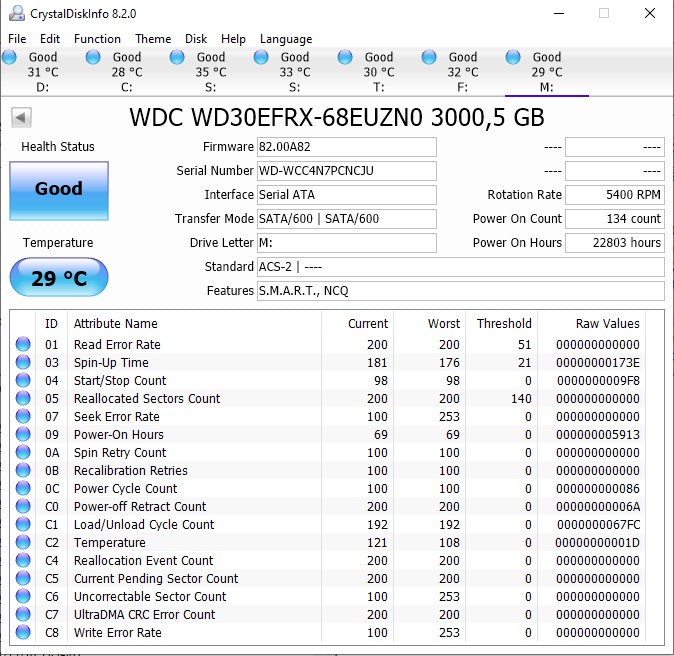Go to previous disk with left arrow
The image size is (674, 656).
pos(20,118)
